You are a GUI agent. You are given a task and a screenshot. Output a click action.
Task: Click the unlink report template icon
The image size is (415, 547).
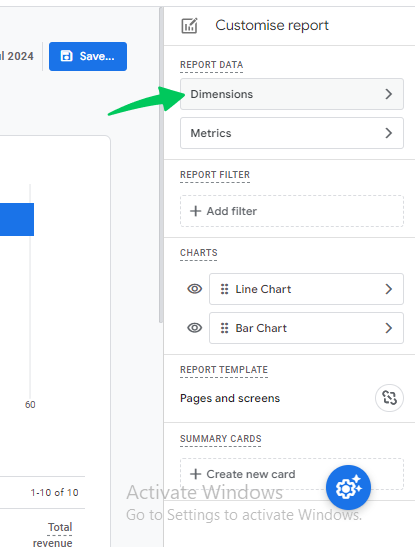tap(389, 398)
